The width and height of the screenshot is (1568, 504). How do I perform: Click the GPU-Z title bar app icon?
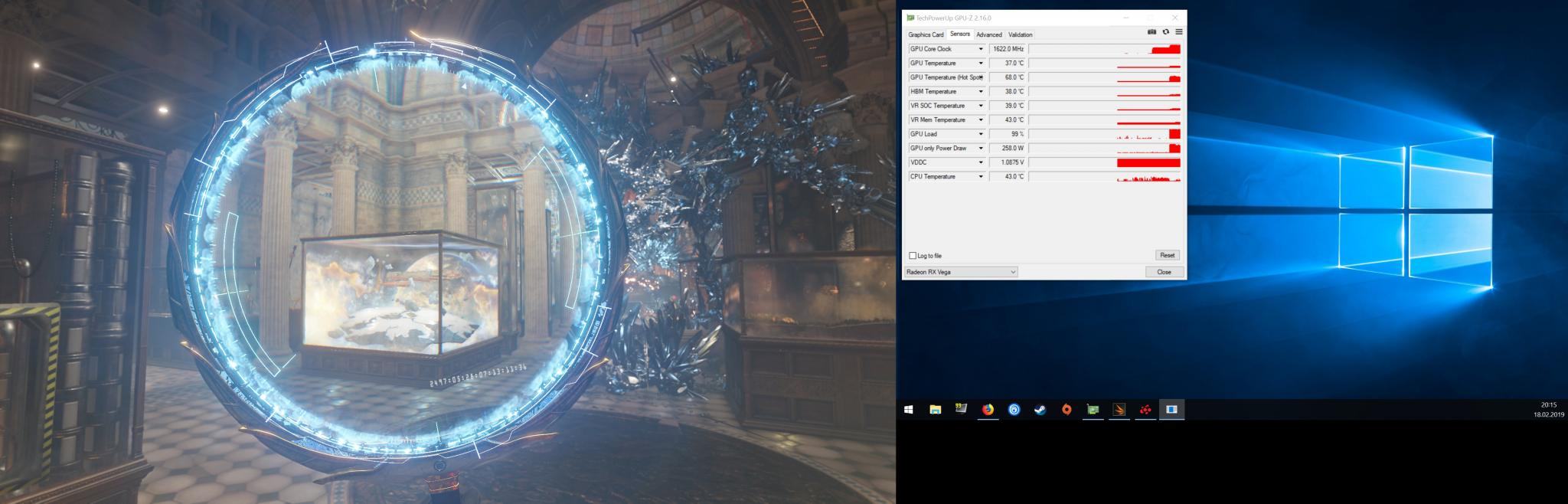coord(910,18)
